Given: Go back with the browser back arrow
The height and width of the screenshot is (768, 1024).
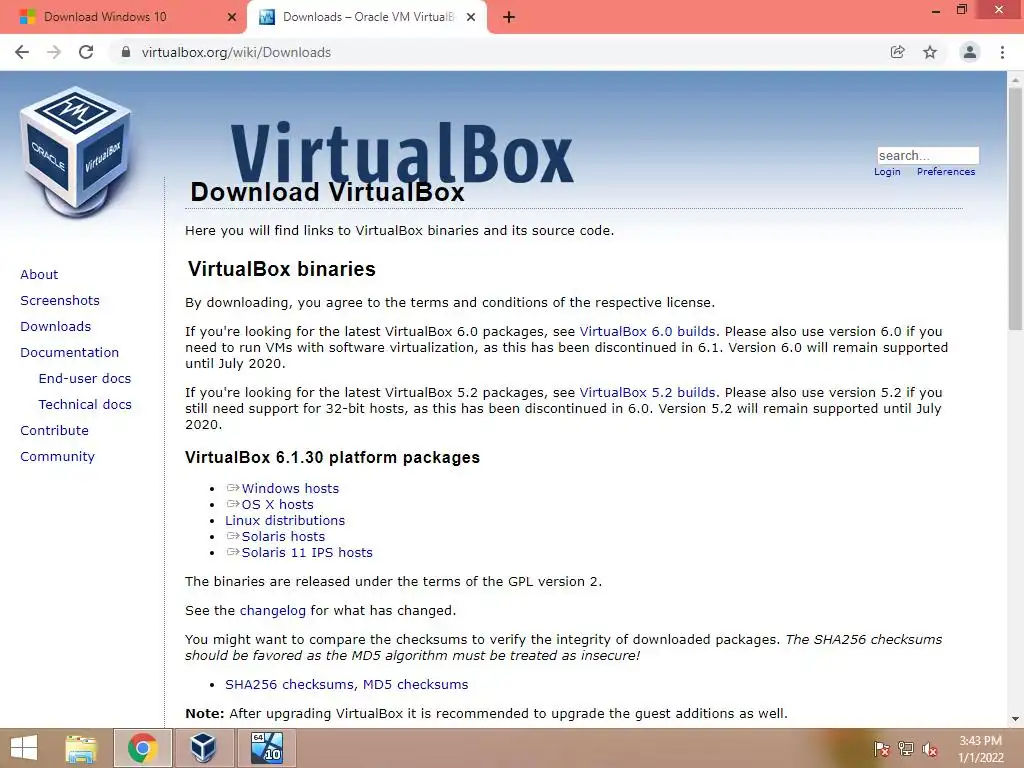Looking at the screenshot, I should [22, 52].
